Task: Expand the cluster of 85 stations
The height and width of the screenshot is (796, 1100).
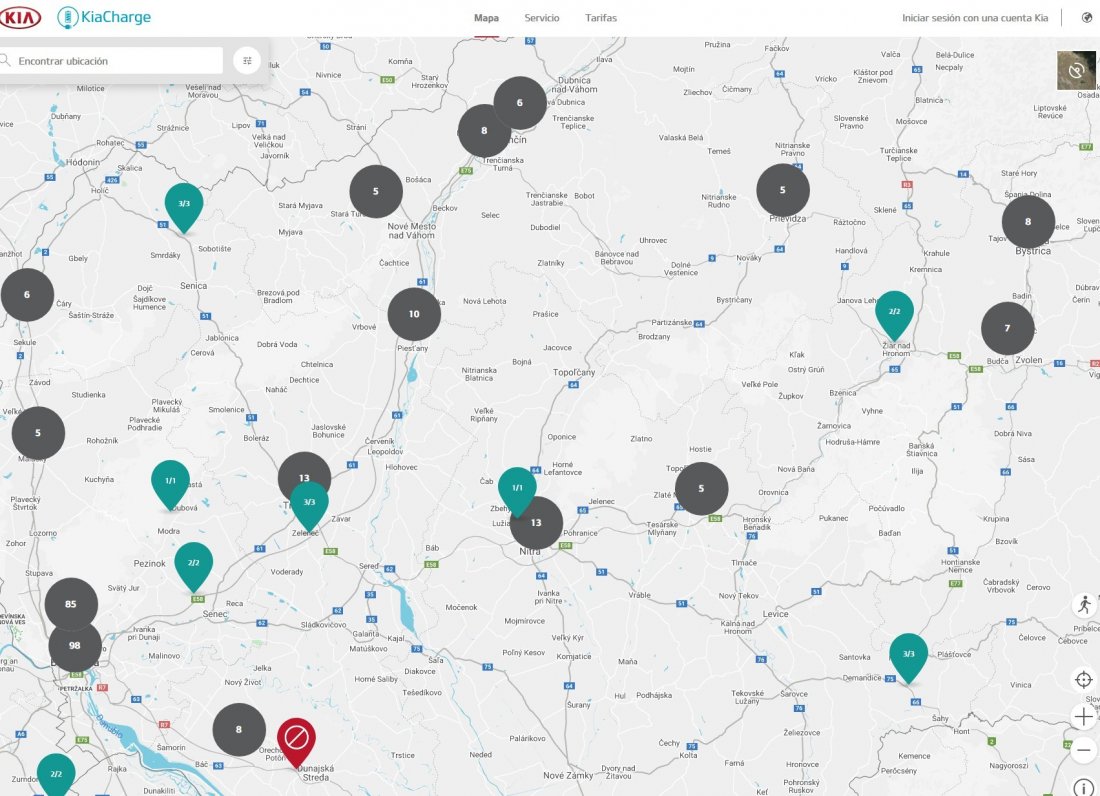Action: tap(71, 604)
